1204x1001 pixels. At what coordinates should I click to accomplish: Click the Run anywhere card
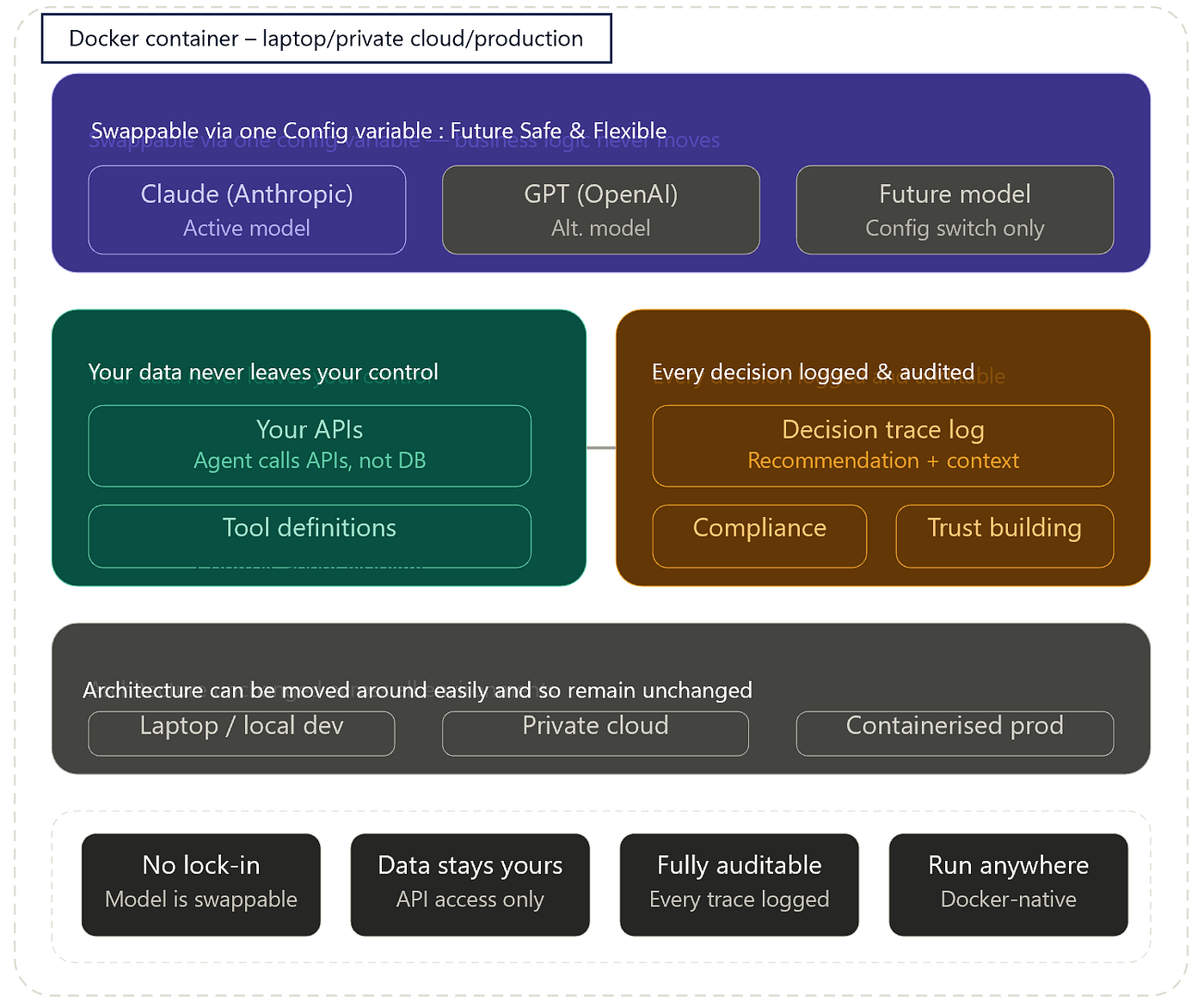tap(1009, 885)
